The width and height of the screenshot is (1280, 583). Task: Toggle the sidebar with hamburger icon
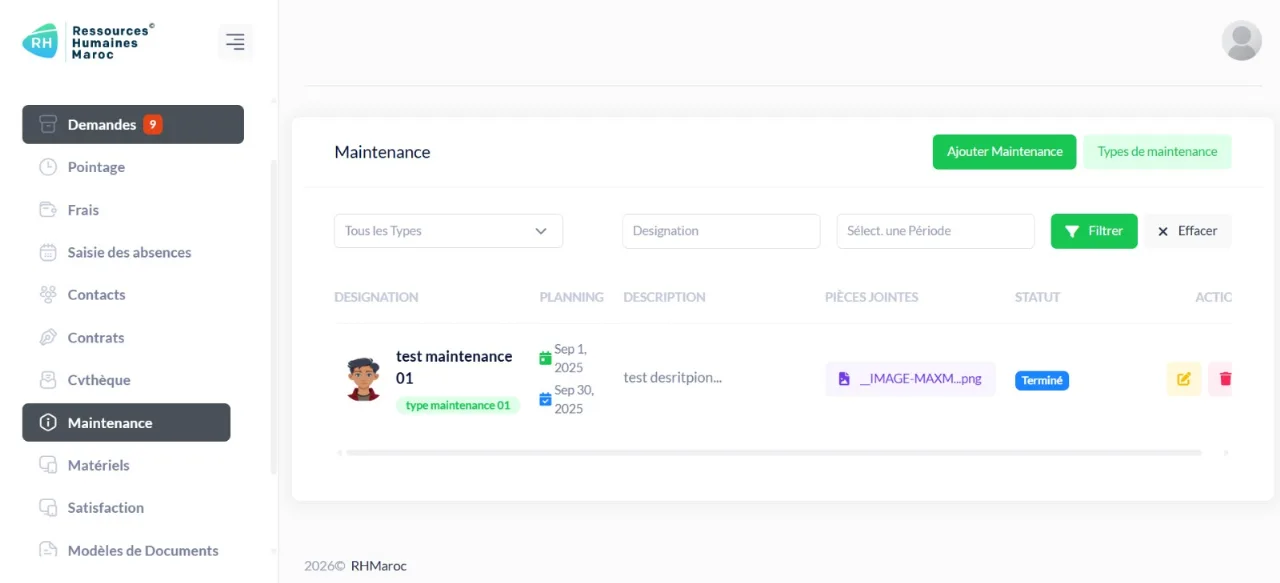(x=235, y=42)
